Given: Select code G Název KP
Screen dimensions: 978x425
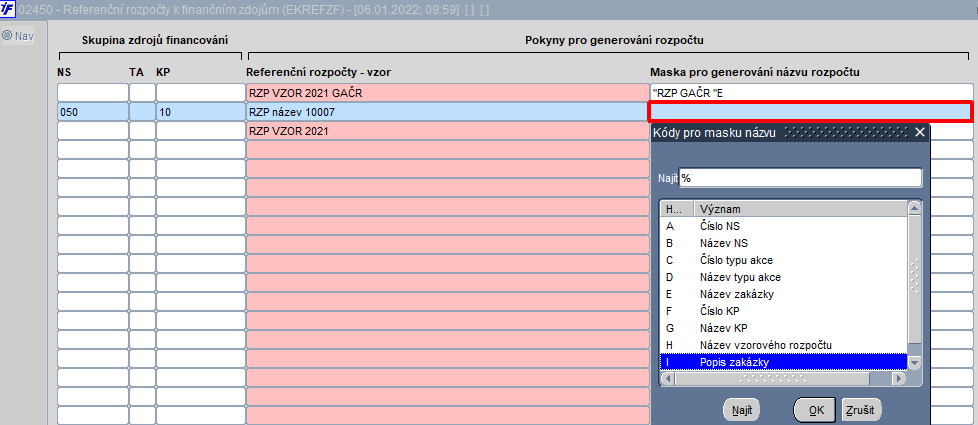Looking at the screenshot, I should click(x=784, y=328).
